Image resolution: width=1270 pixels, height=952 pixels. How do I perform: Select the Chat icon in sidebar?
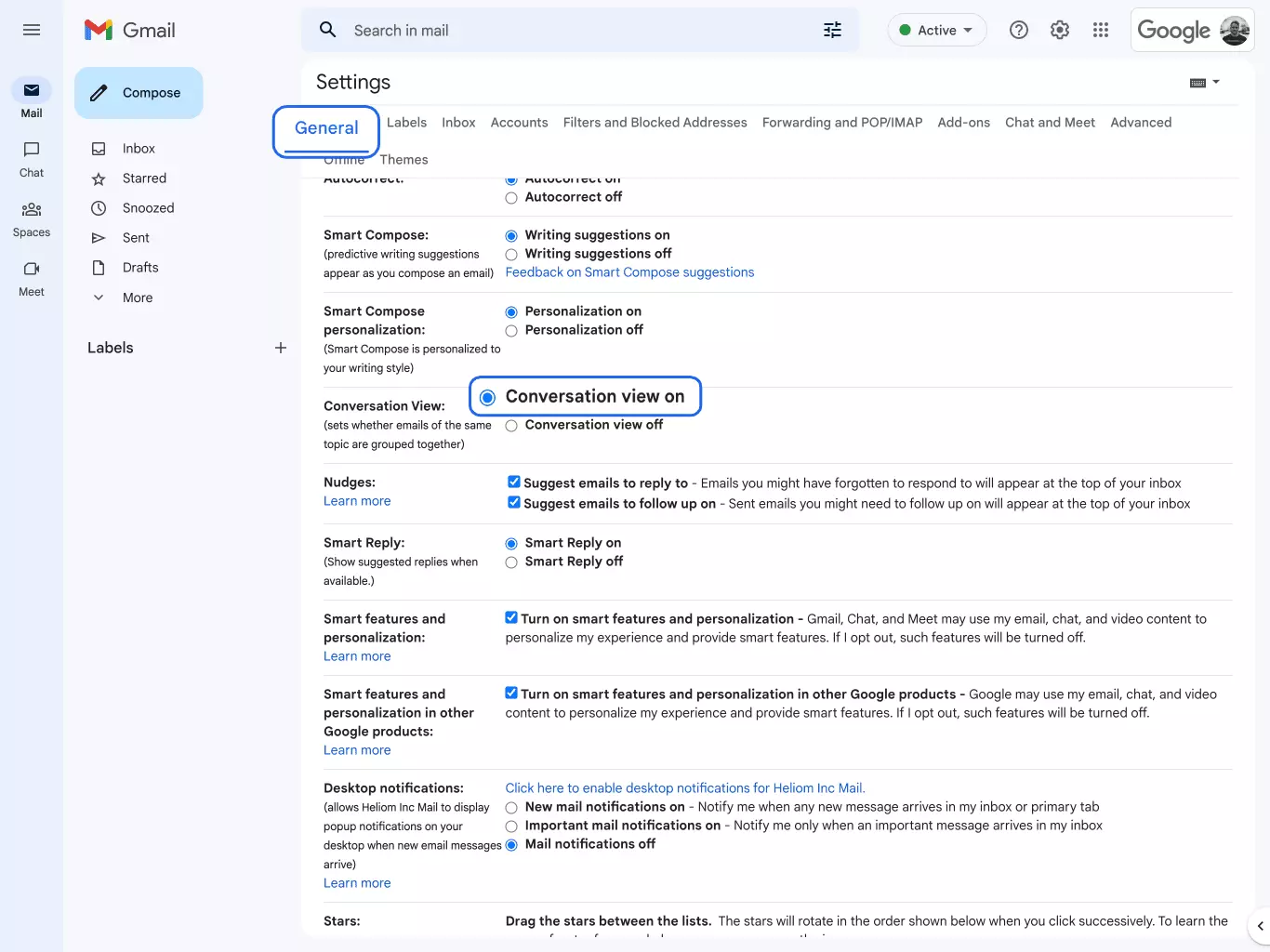tap(31, 158)
